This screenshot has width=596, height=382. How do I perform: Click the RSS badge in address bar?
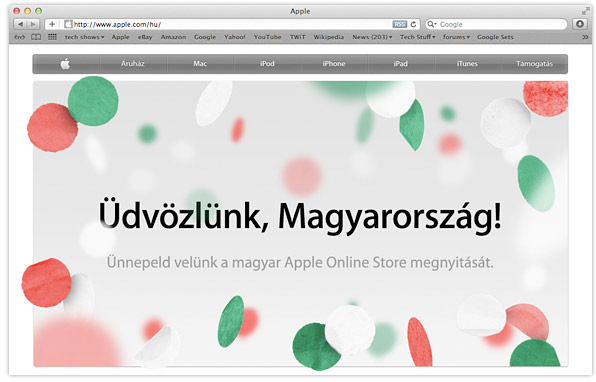(x=399, y=24)
